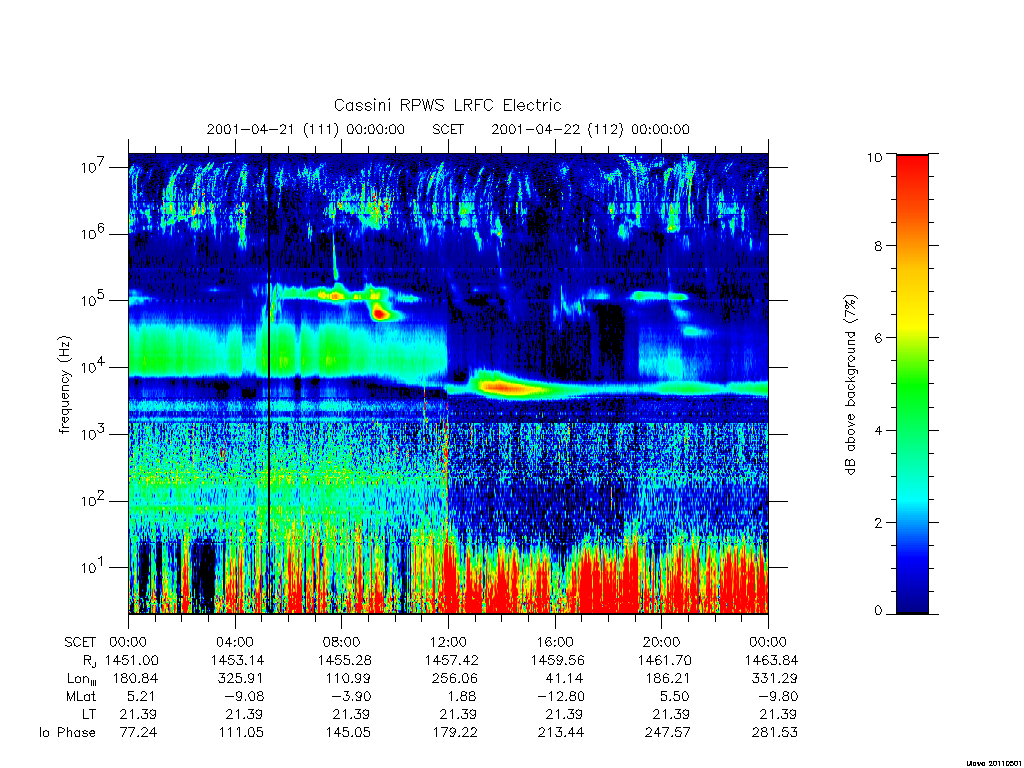Click the SCET 08:00 time tick label

(x=341, y=642)
